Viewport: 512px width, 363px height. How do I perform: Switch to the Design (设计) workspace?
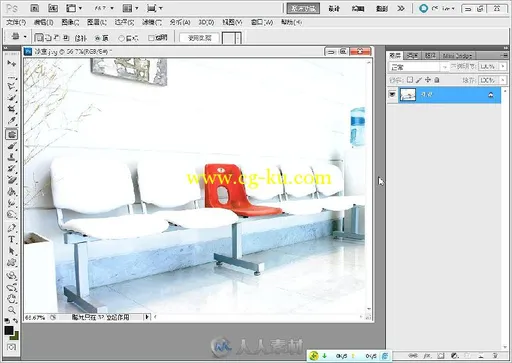334,9
